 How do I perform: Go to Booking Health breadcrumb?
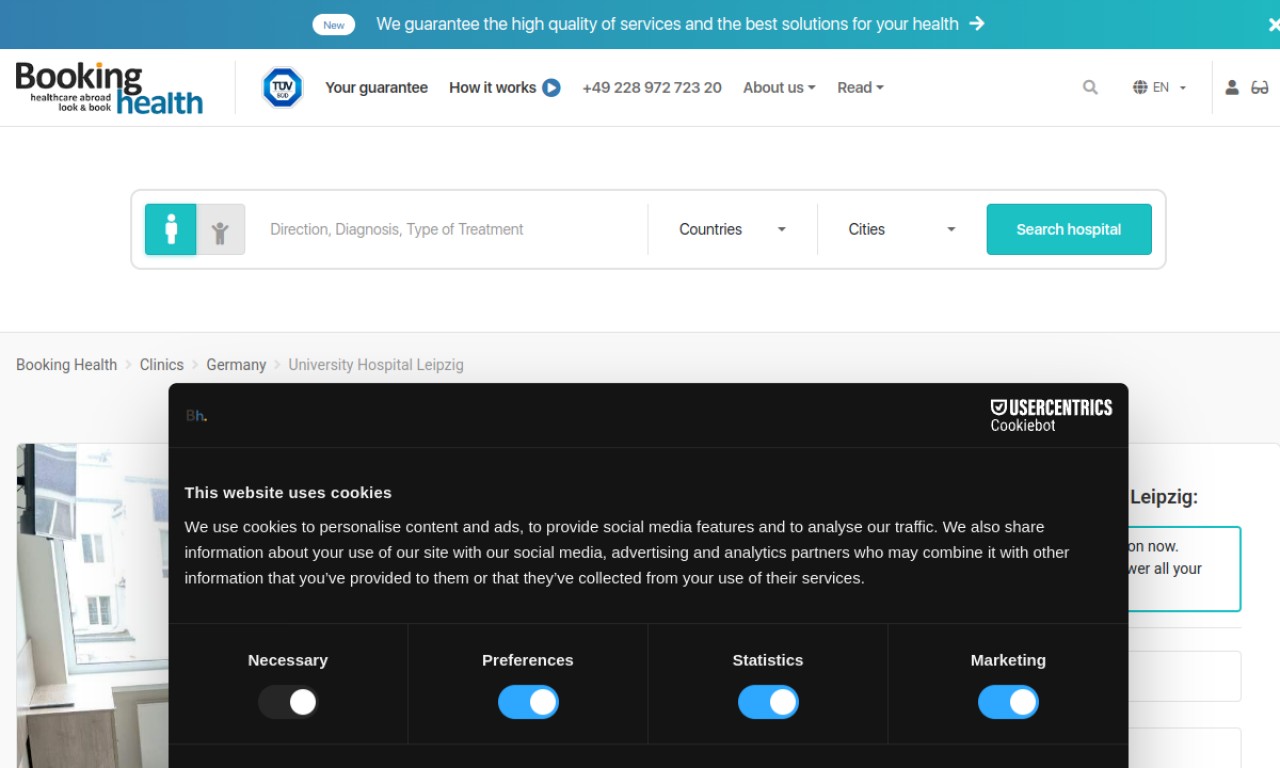click(x=66, y=365)
